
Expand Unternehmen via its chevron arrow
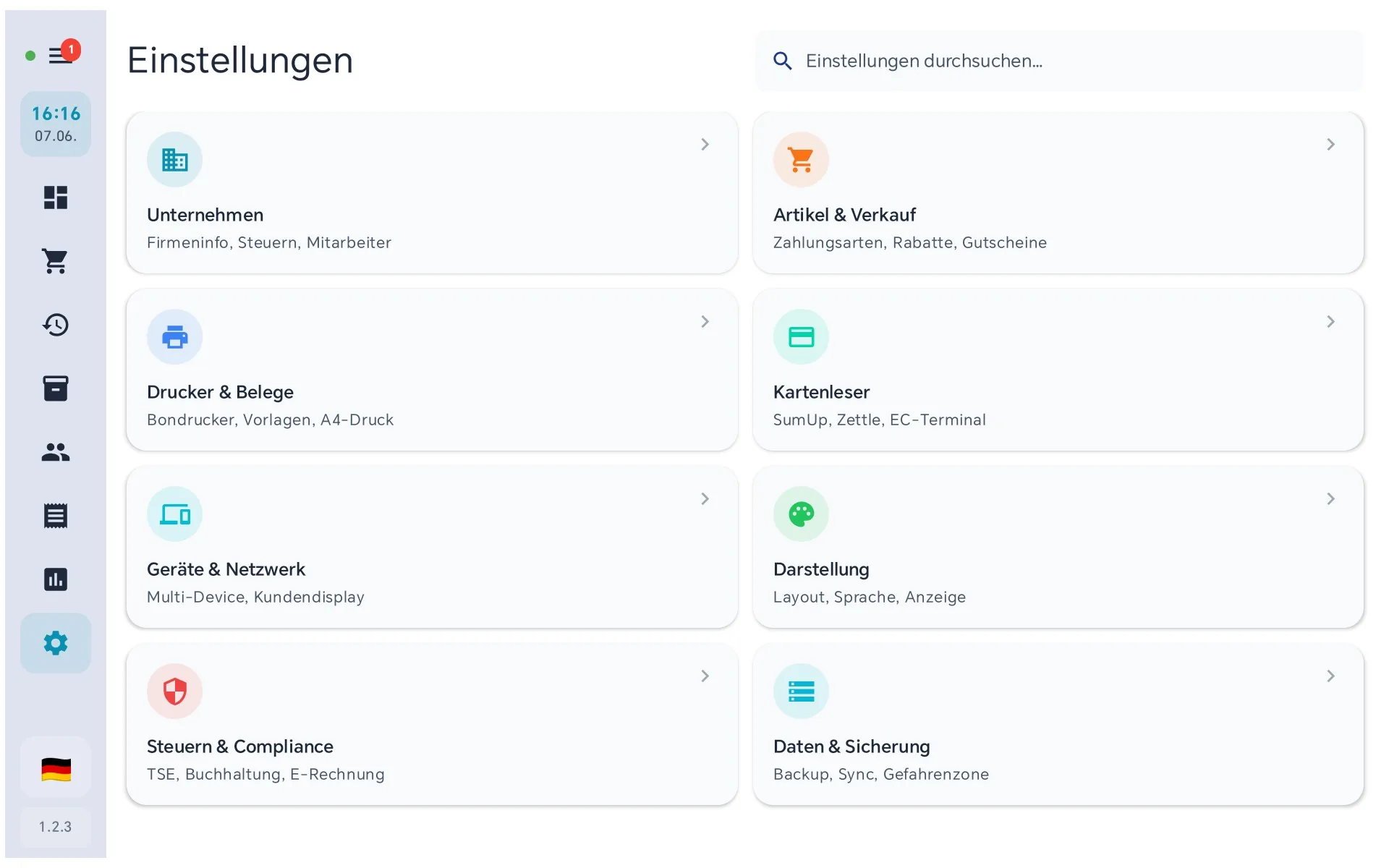click(705, 145)
